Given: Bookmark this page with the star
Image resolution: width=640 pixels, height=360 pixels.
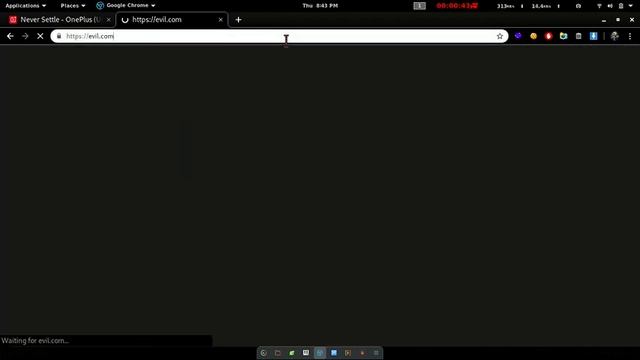Looking at the screenshot, I should [x=500, y=36].
